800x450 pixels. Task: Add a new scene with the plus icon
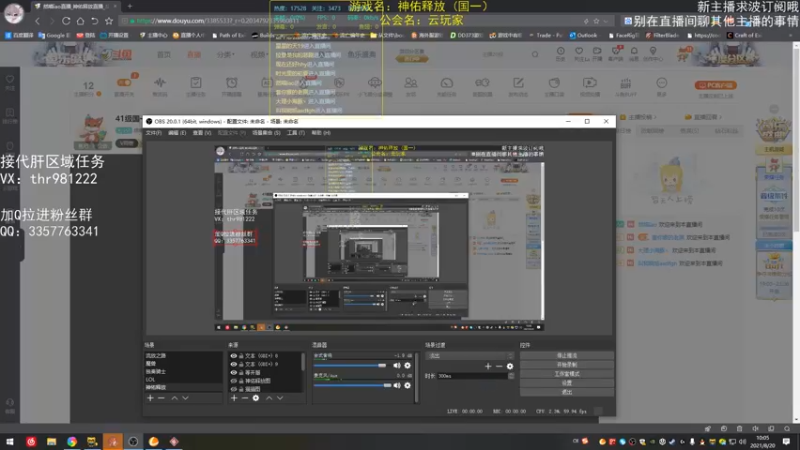point(150,398)
